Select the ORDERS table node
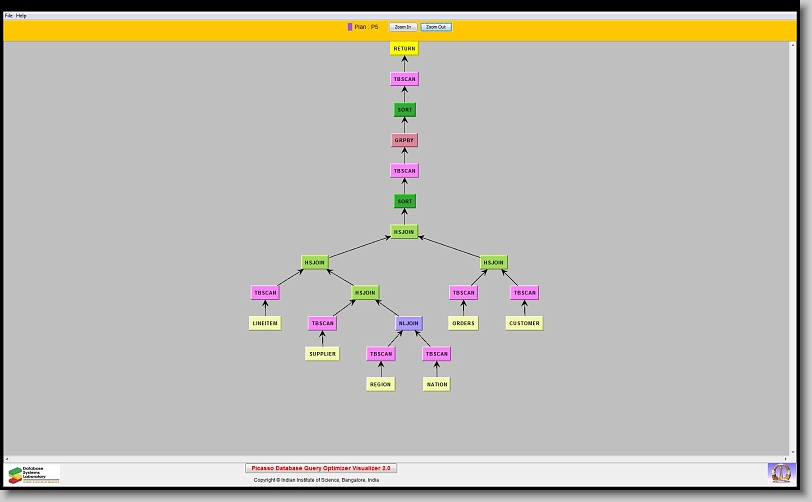This screenshot has width=812, height=502. [463, 323]
